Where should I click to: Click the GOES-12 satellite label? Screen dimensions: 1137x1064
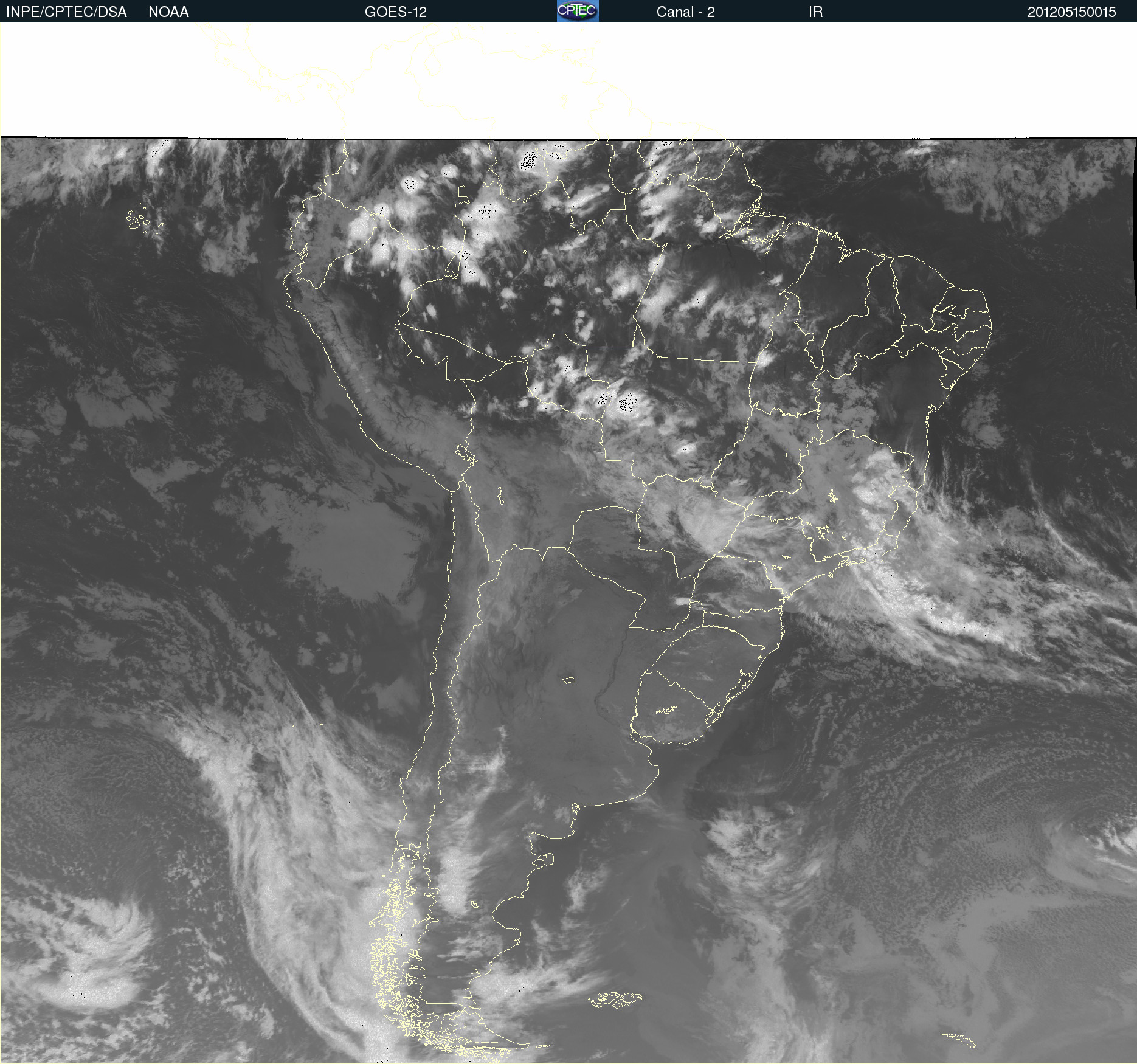coord(396,12)
